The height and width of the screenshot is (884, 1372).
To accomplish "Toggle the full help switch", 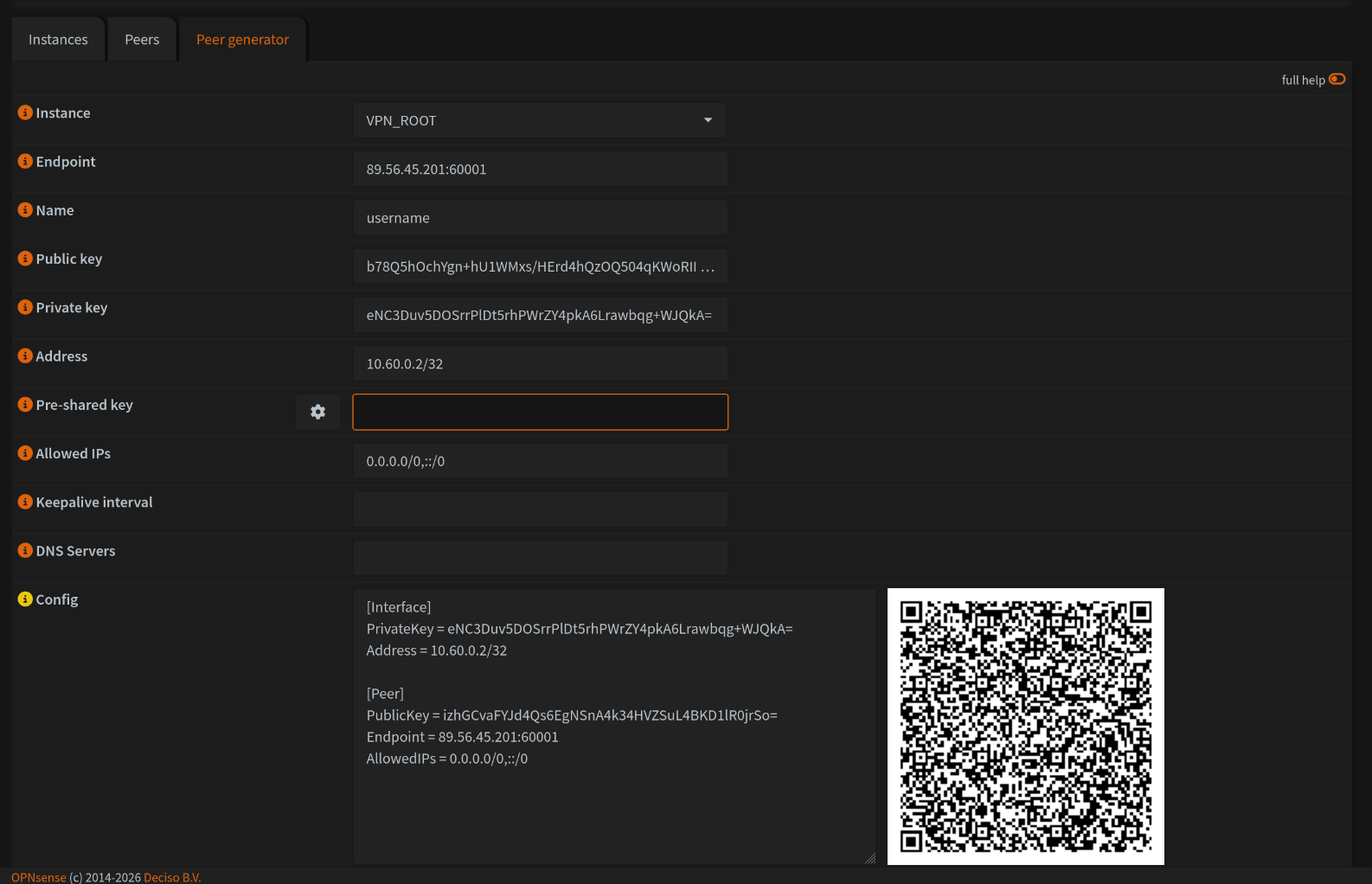I will [1337, 79].
